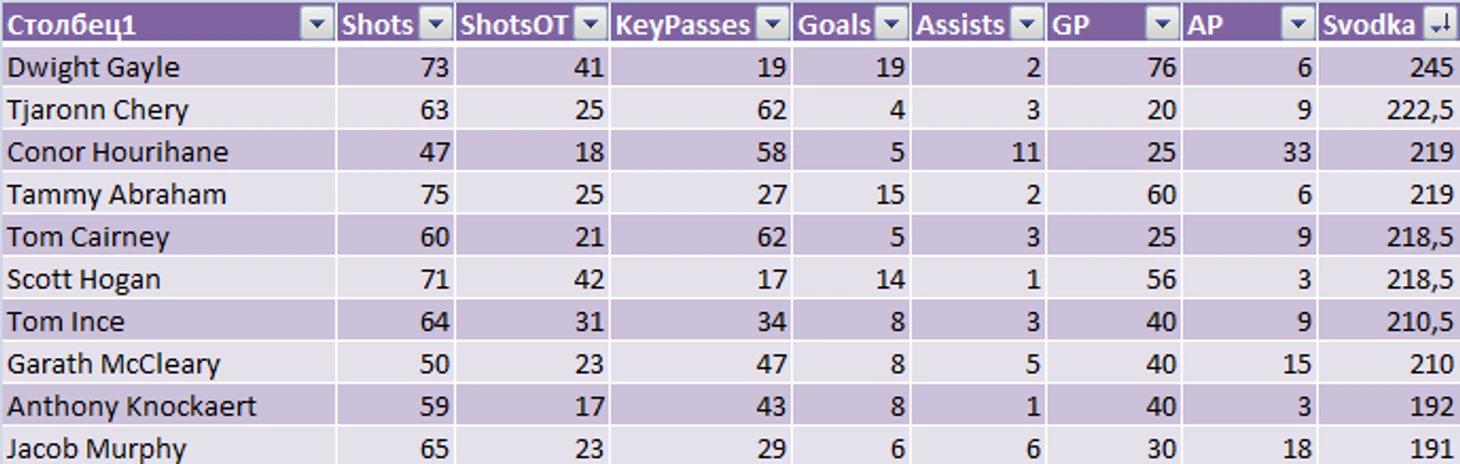Screen dimensions: 1460x464
Task: Open the sorted Svodka column filter button
Action: click(1438, 25)
